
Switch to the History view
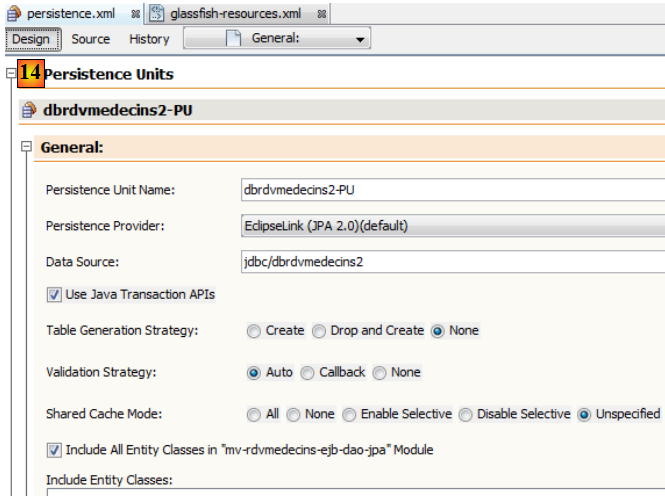click(149, 39)
